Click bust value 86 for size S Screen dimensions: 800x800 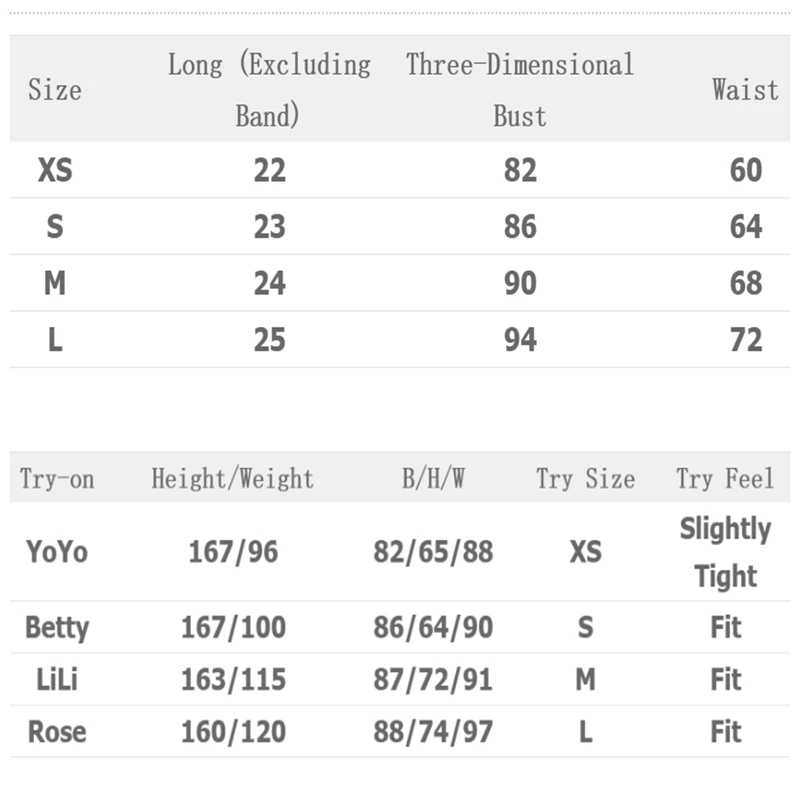[x=520, y=227]
